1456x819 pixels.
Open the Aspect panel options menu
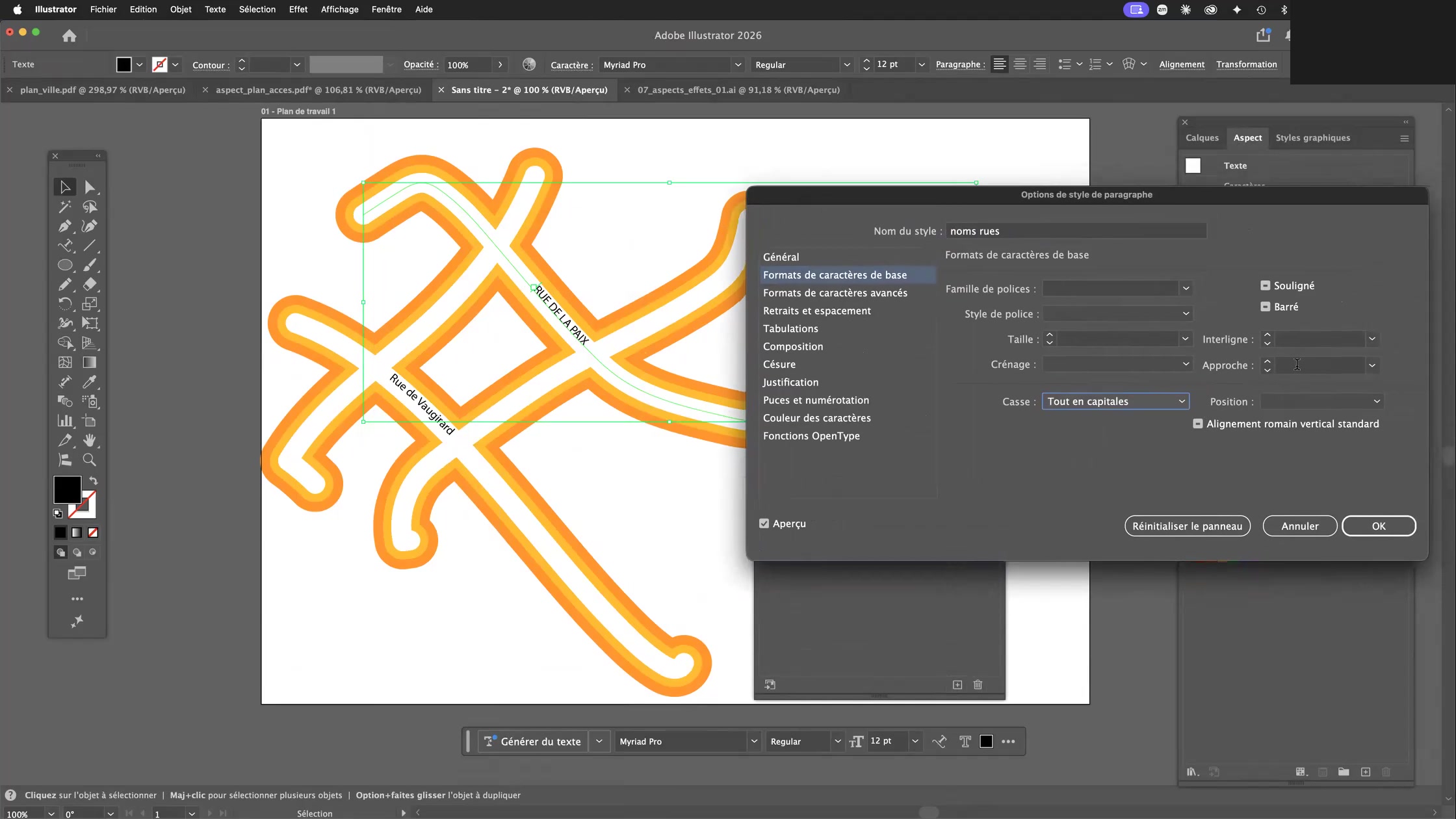[x=1404, y=138]
